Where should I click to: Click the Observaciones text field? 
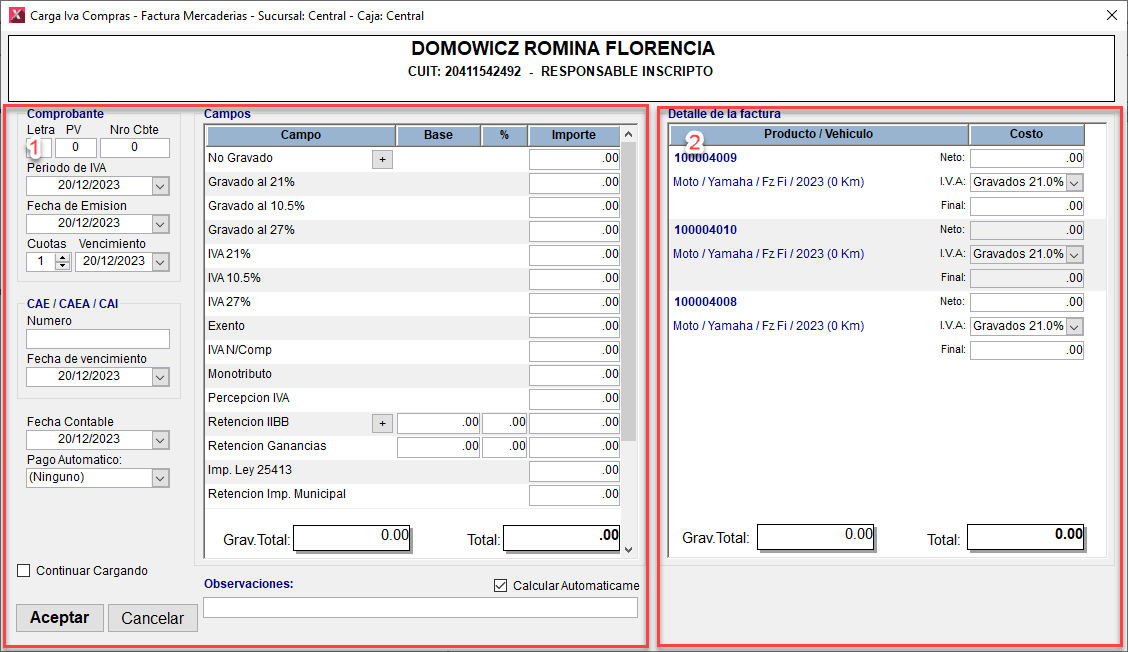tap(420, 608)
